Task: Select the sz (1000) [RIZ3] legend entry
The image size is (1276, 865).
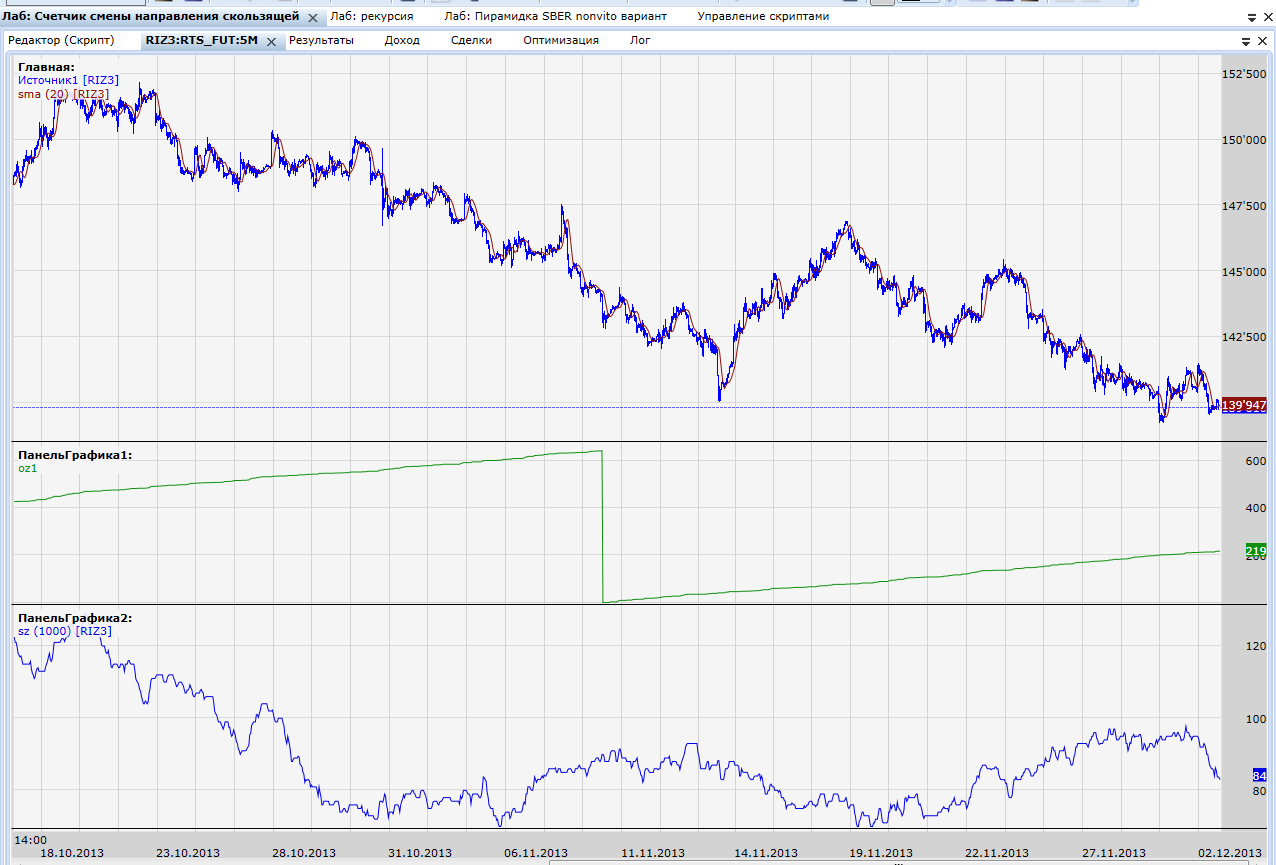Action: point(65,631)
